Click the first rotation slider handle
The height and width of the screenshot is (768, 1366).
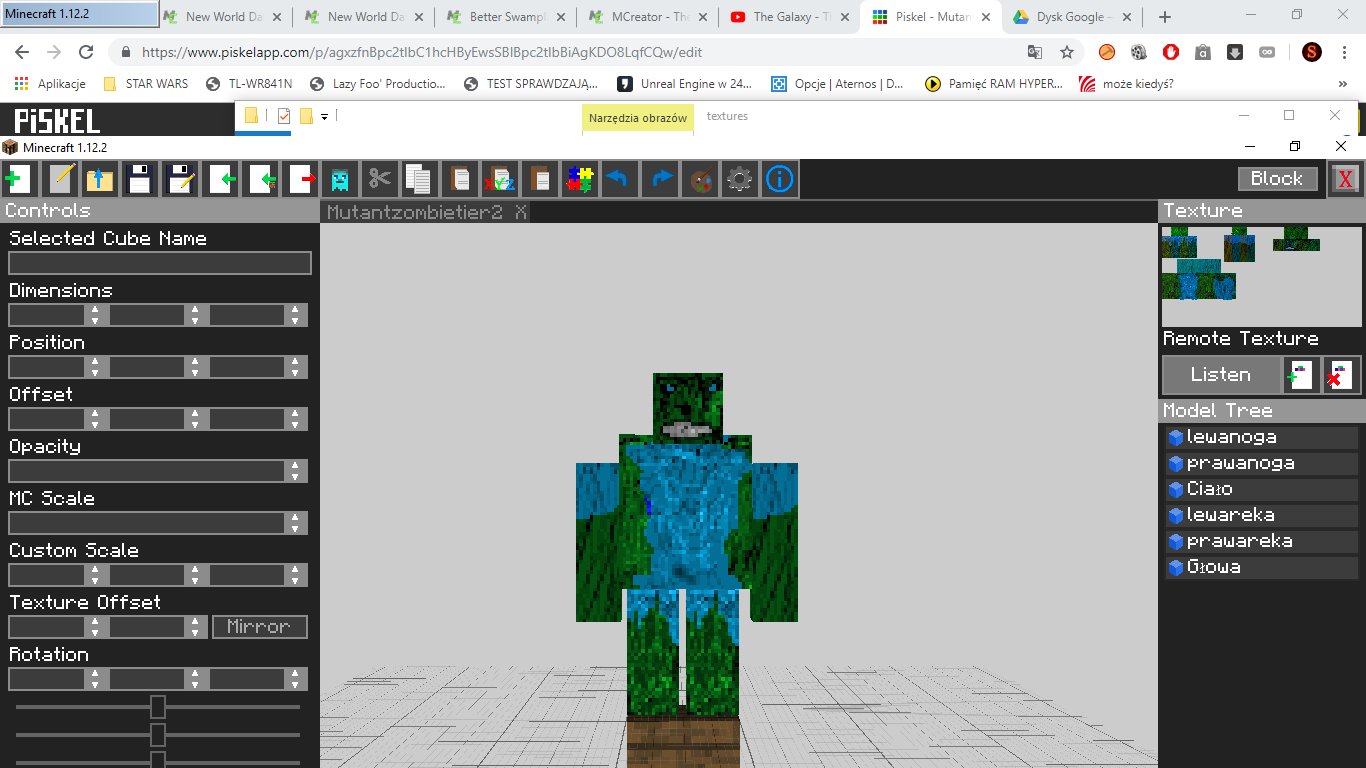[x=157, y=707]
